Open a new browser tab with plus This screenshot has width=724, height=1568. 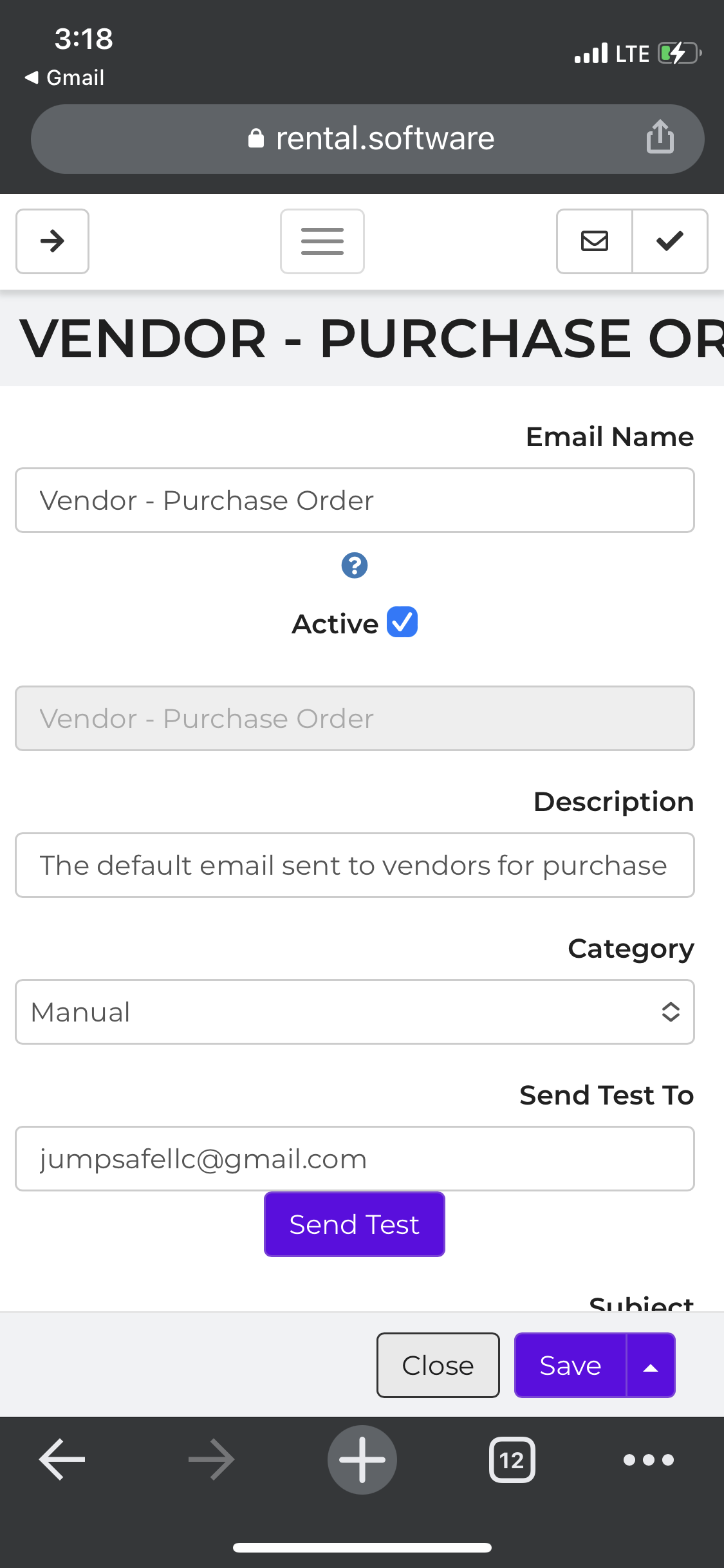point(362,1459)
